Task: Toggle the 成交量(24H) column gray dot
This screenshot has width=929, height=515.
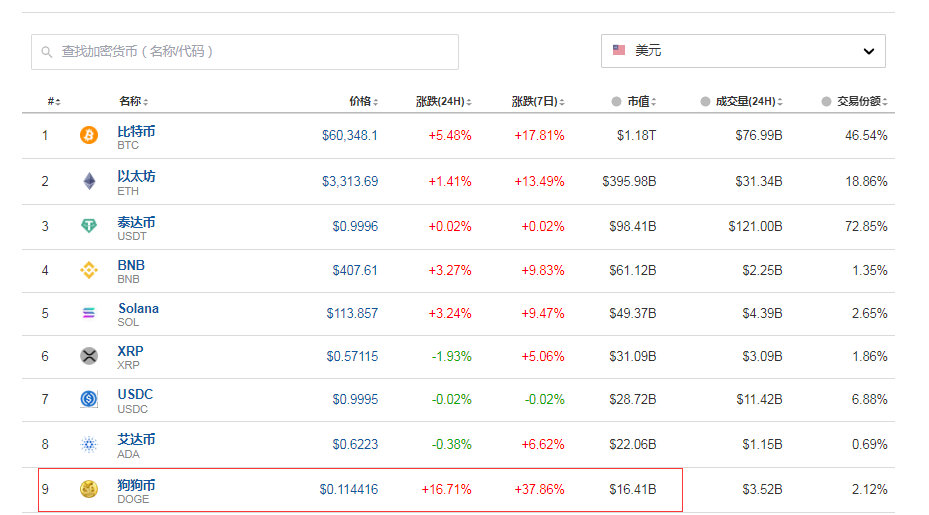Action: tap(705, 101)
